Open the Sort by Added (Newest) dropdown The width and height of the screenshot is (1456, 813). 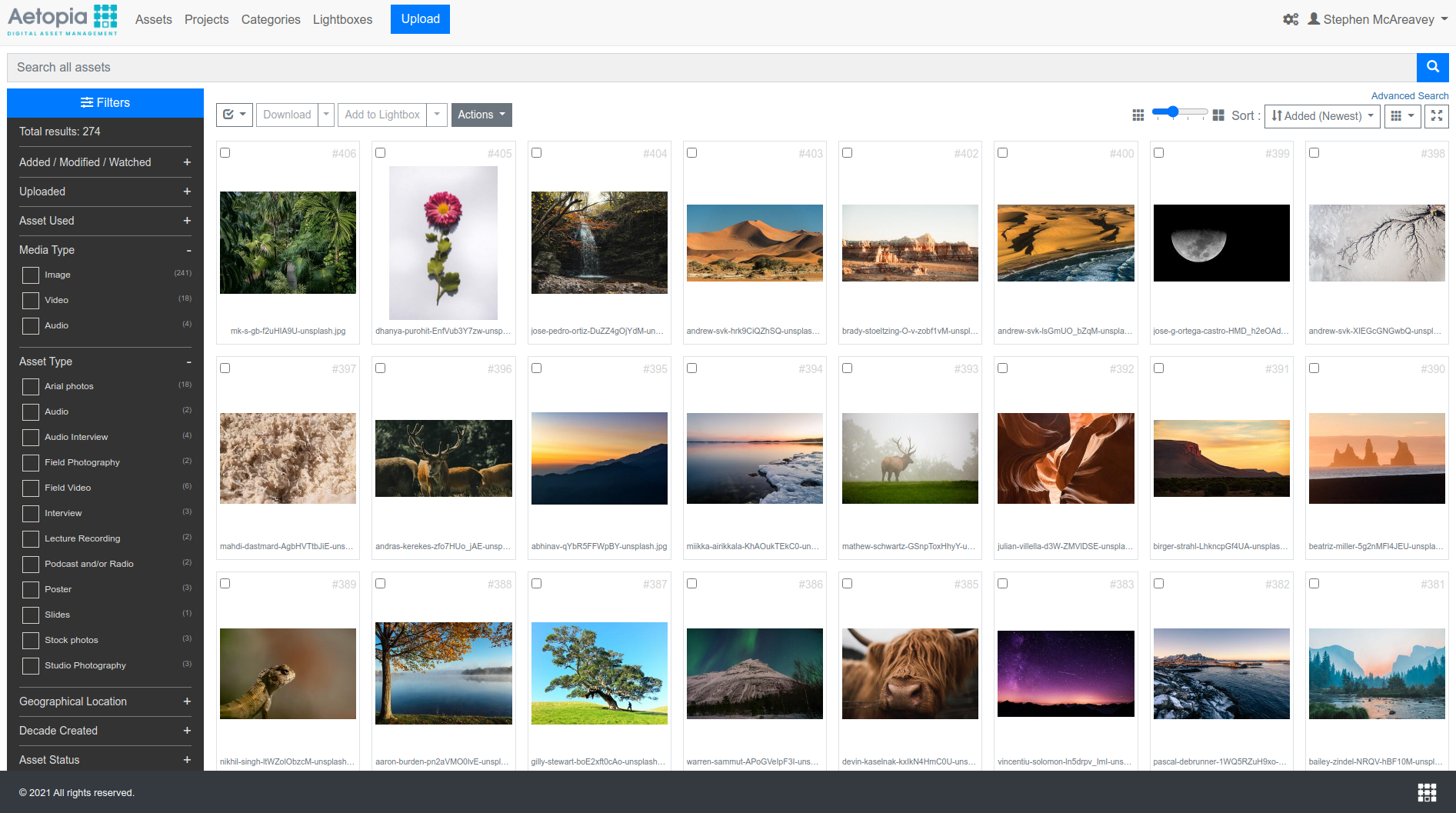1321,116
